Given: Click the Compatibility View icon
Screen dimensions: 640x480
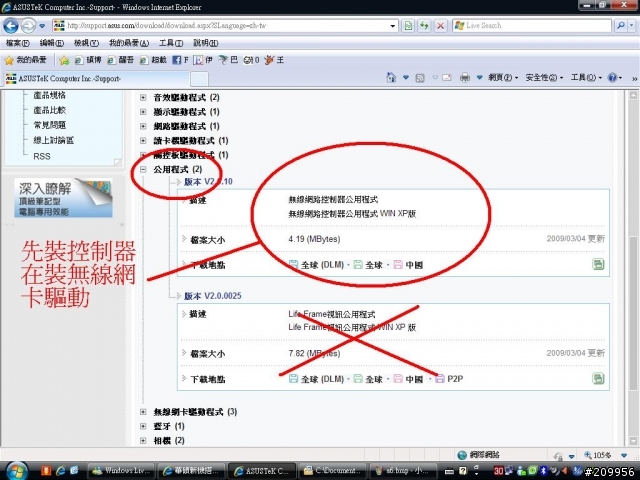Looking at the screenshot, I should pyautogui.click(x=408, y=26).
